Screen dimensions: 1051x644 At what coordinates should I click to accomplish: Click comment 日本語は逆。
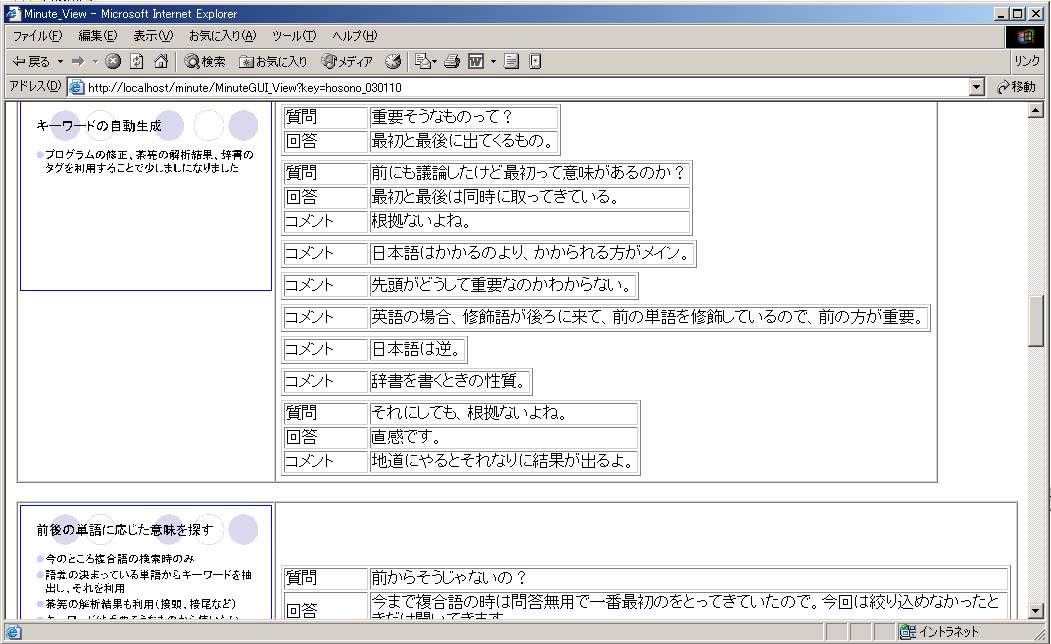pos(416,349)
